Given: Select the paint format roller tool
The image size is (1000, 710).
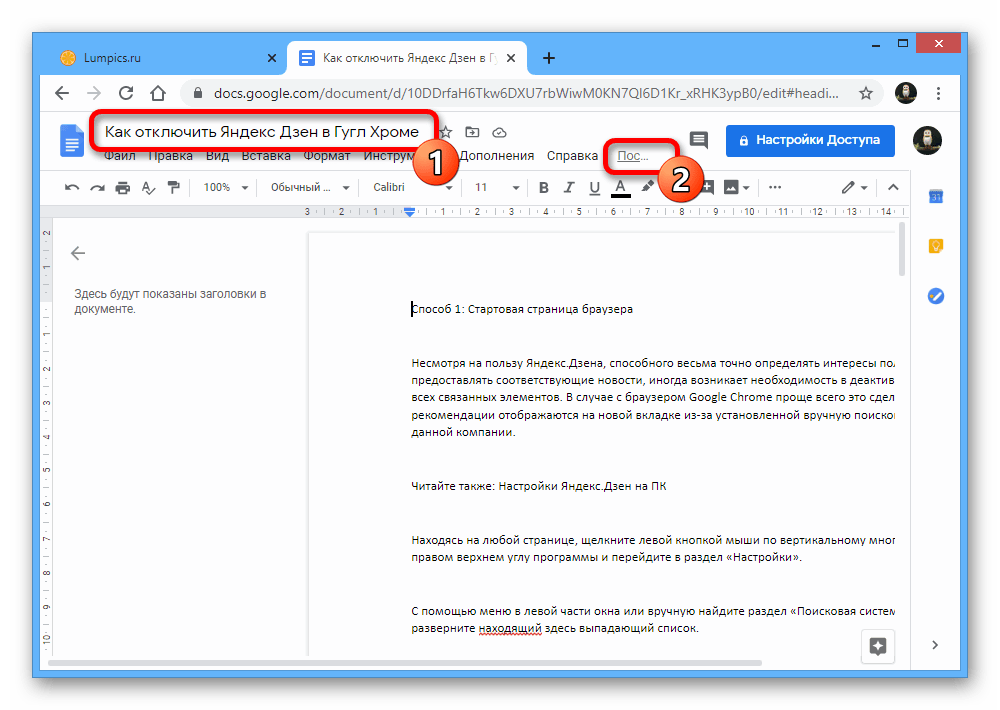Looking at the screenshot, I should point(173,187).
